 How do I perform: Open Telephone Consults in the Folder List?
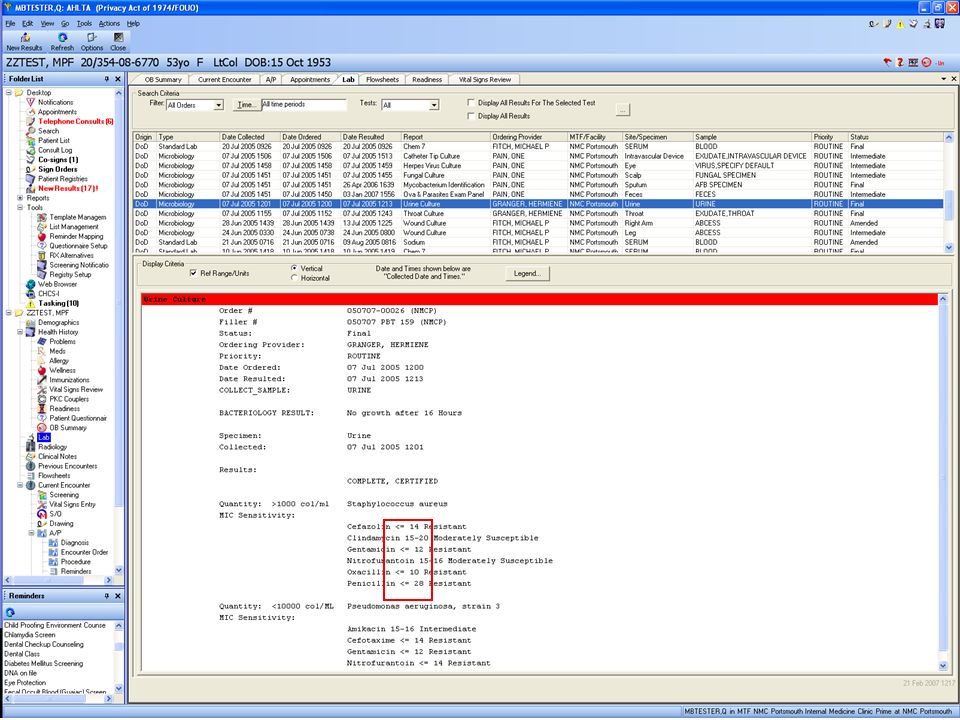[75, 121]
